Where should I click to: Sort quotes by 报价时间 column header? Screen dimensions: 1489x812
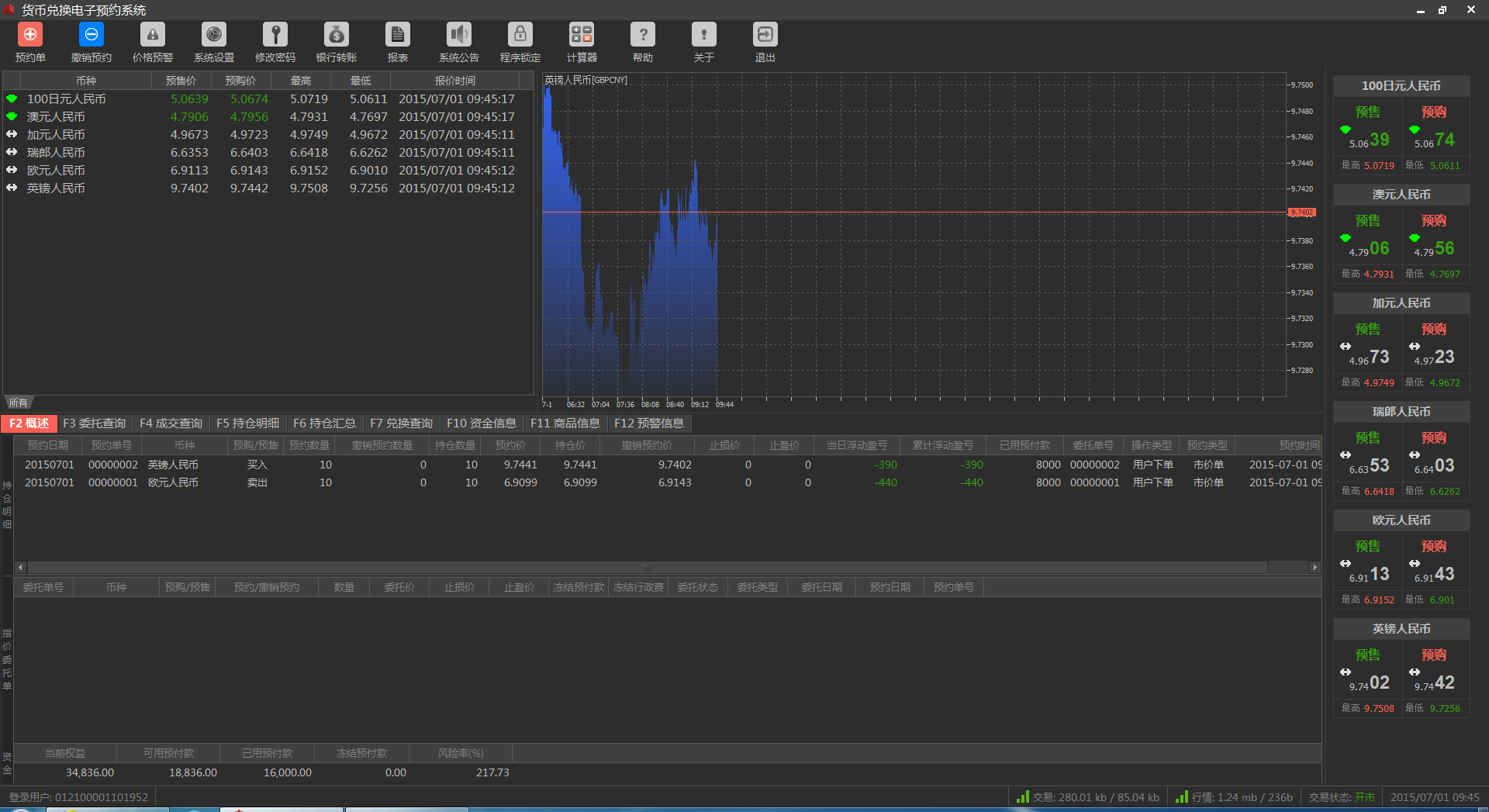454,81
